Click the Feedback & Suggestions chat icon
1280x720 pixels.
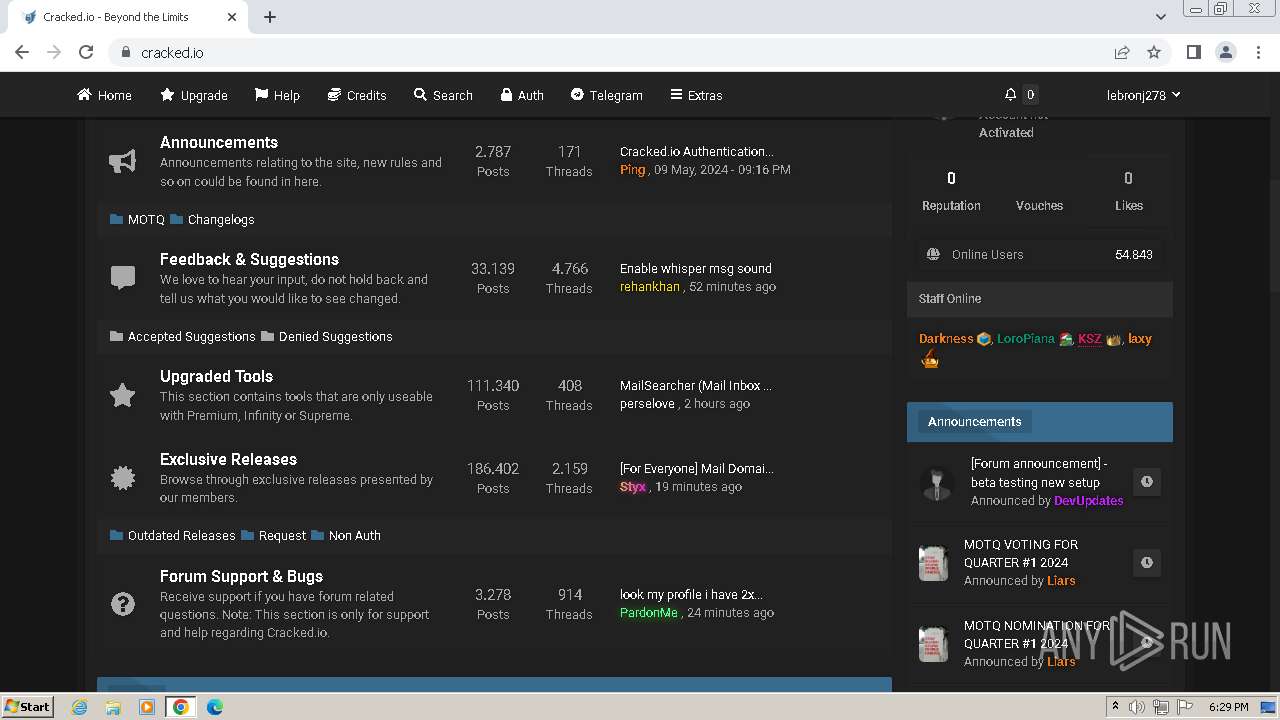click(x=122, y=278)
